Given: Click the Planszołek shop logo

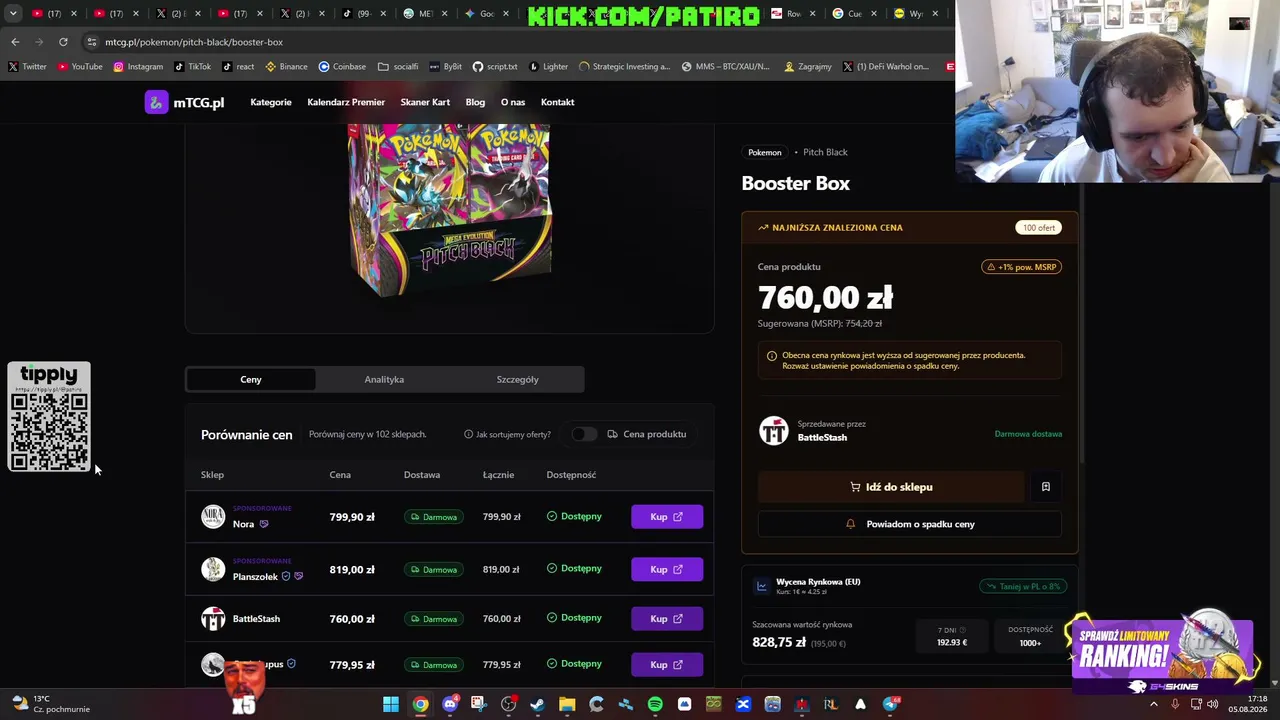Looking at the screenshot, I should click(213, 569).
